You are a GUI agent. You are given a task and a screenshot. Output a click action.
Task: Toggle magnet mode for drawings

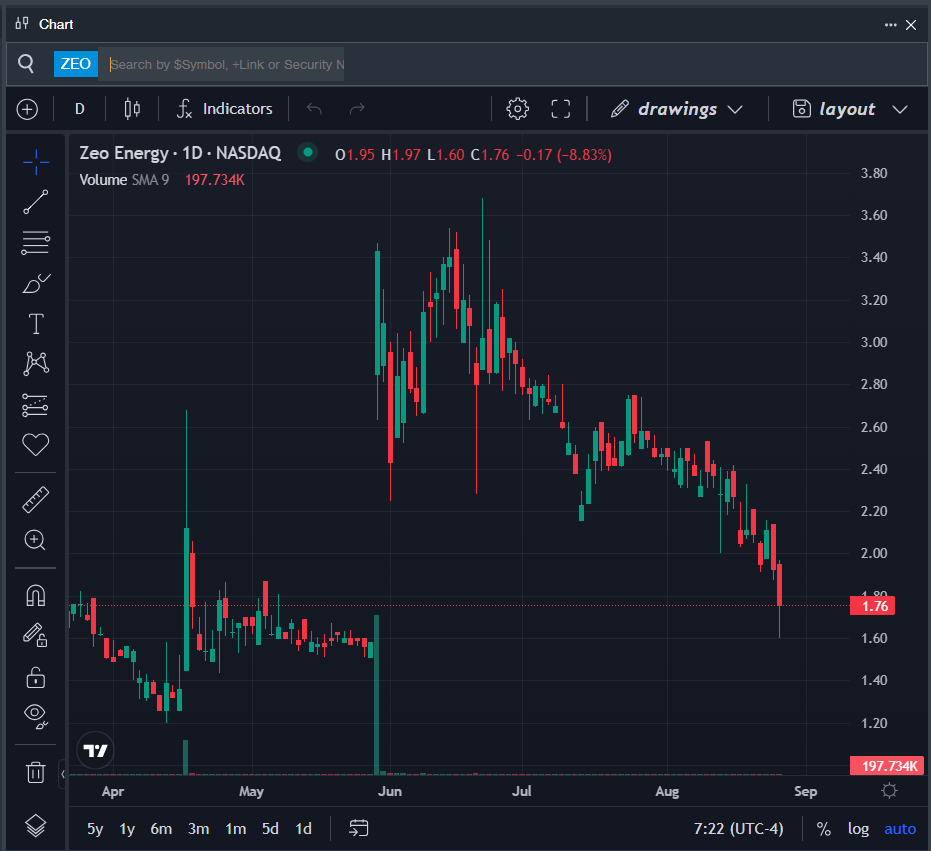click(36, 595)
